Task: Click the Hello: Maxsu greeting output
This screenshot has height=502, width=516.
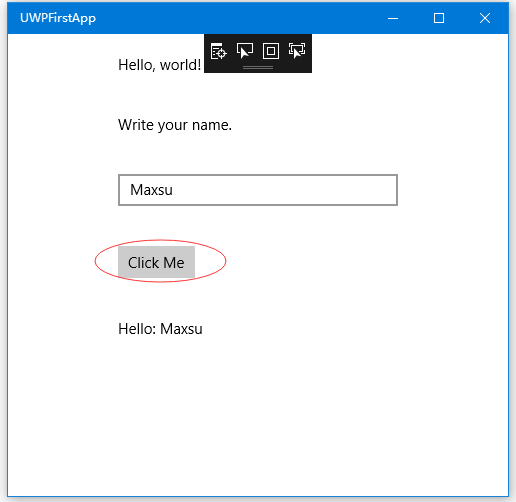Action: tap(160, 329)
